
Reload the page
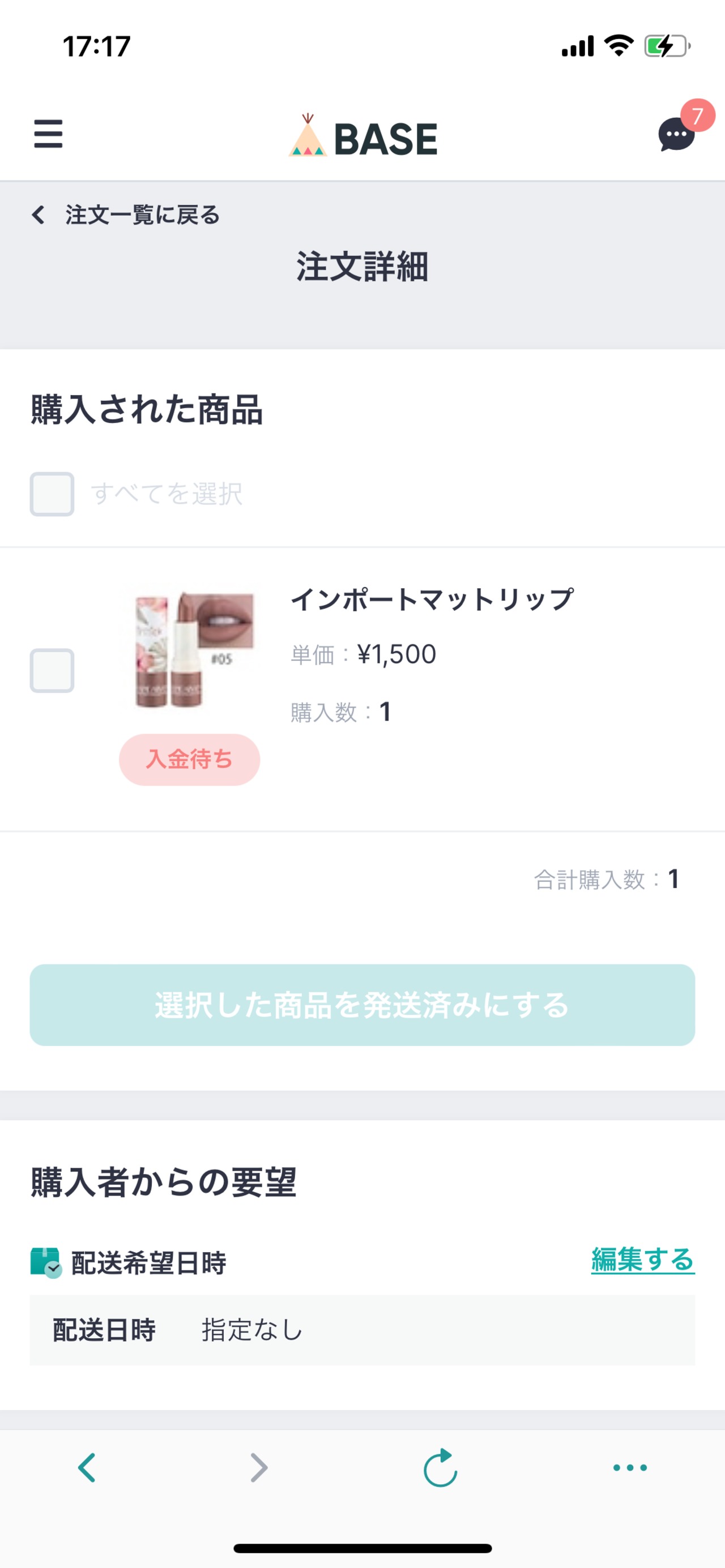pyautogui.click(x=440, y=1467)
